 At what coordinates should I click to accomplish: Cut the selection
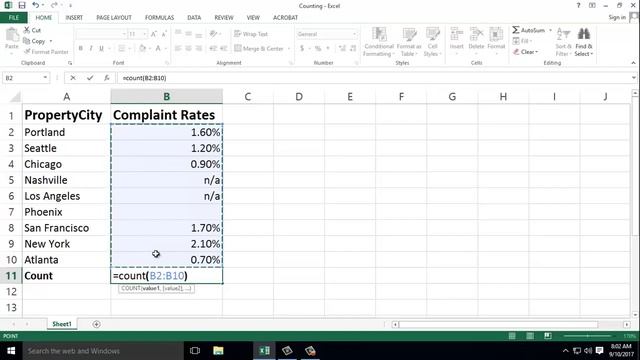tap(32, 30)
